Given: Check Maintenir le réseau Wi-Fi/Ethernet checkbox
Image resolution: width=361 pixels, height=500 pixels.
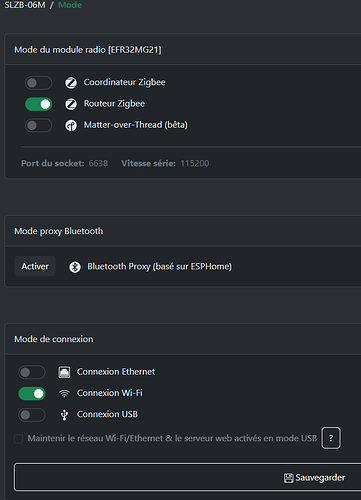Looking at the screenshot, I should click(18, 438).
